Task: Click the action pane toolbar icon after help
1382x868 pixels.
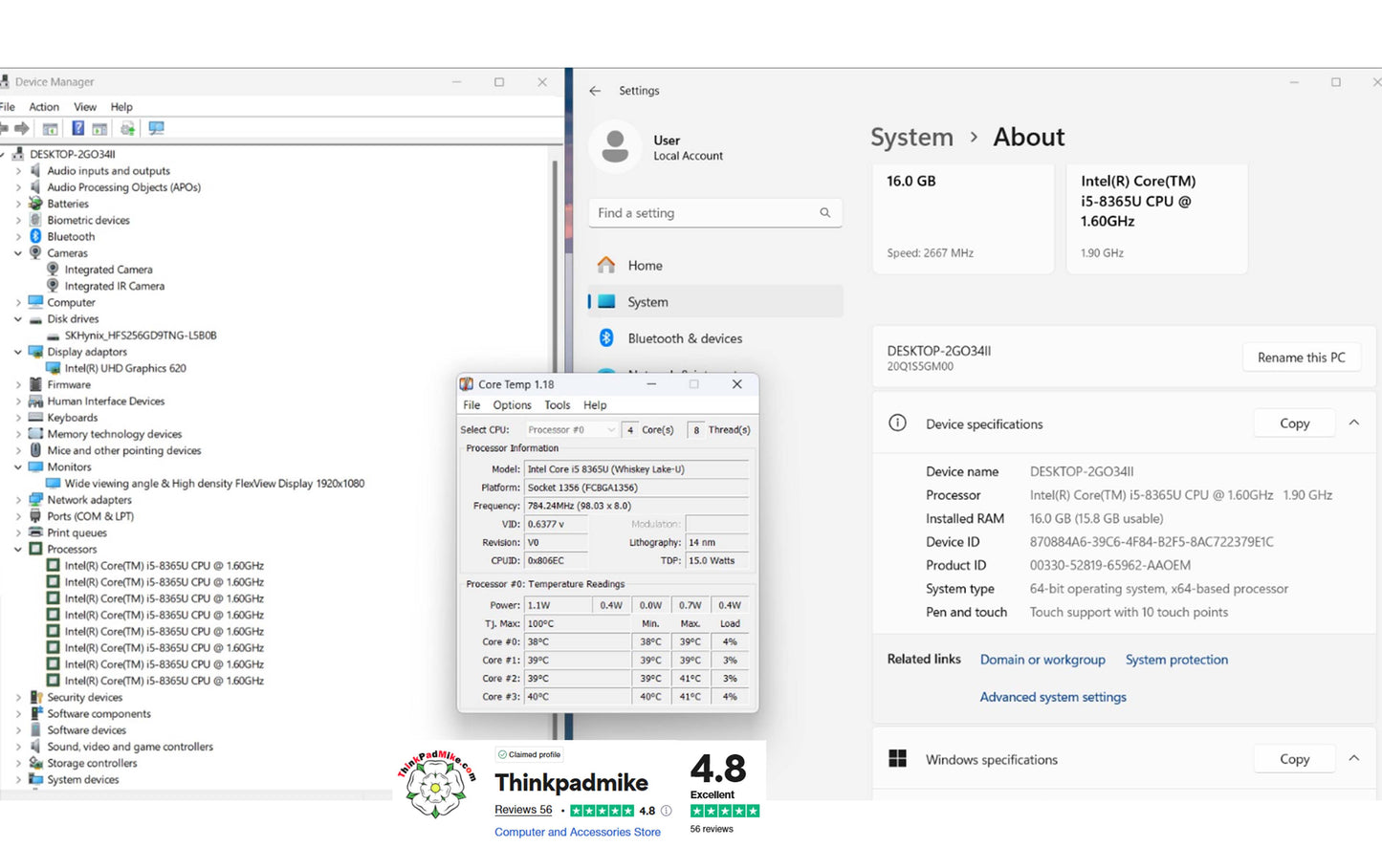Action: 99,128
